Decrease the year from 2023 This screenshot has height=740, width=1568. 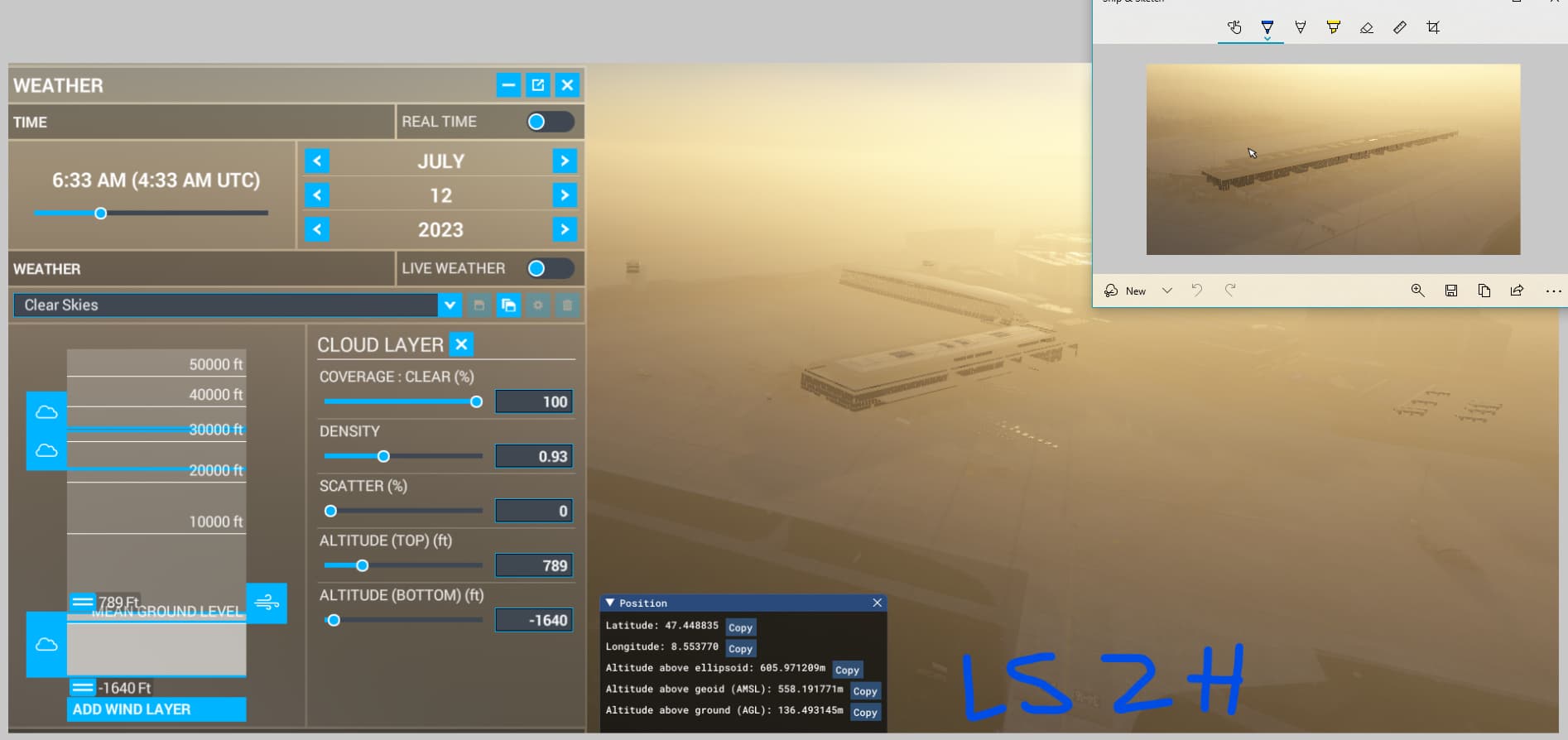(x=317, y=229)
